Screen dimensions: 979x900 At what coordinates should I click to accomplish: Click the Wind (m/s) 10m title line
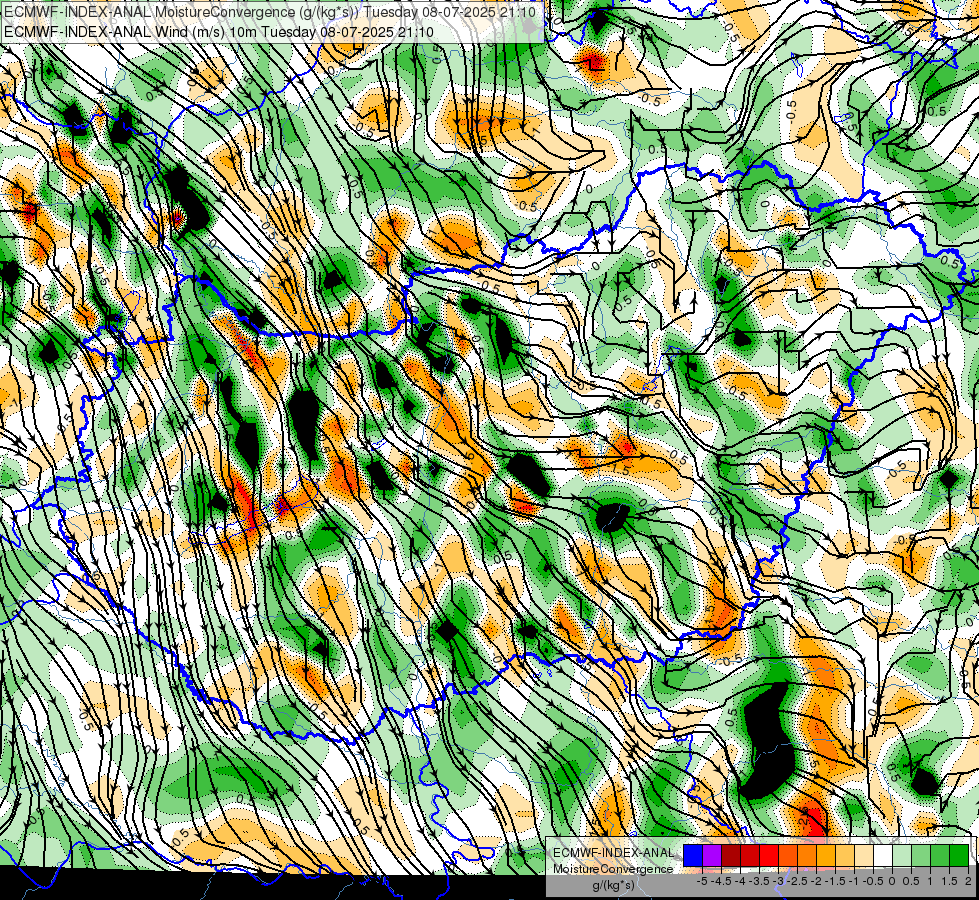click(x=219, y=31)
